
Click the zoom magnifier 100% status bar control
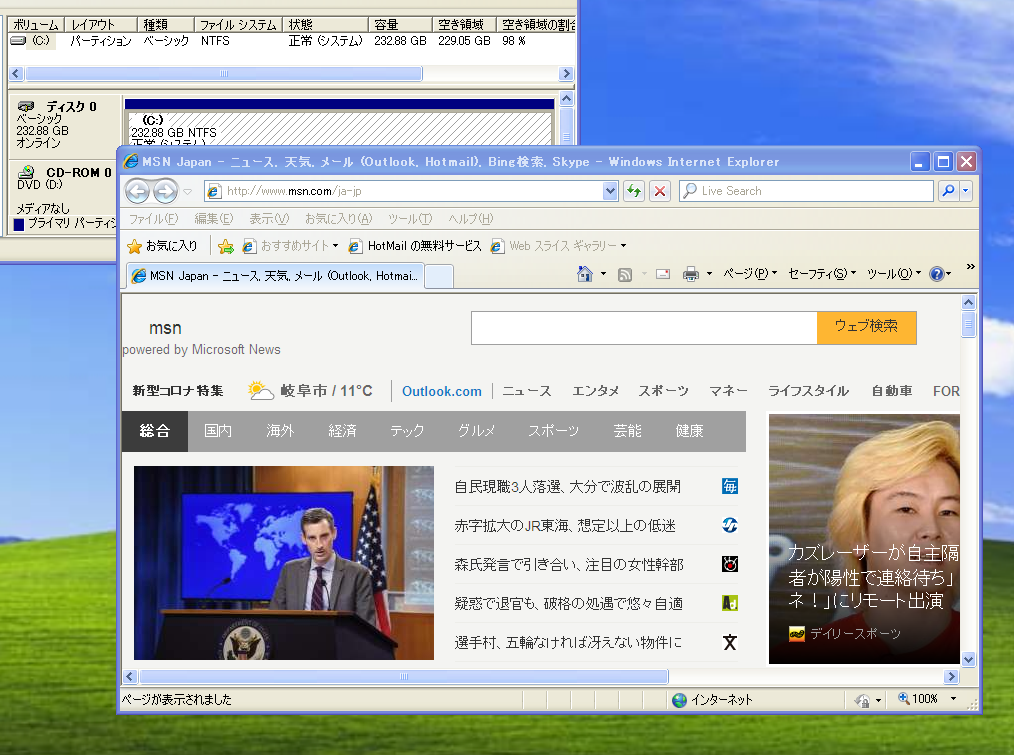coord(918,699)
